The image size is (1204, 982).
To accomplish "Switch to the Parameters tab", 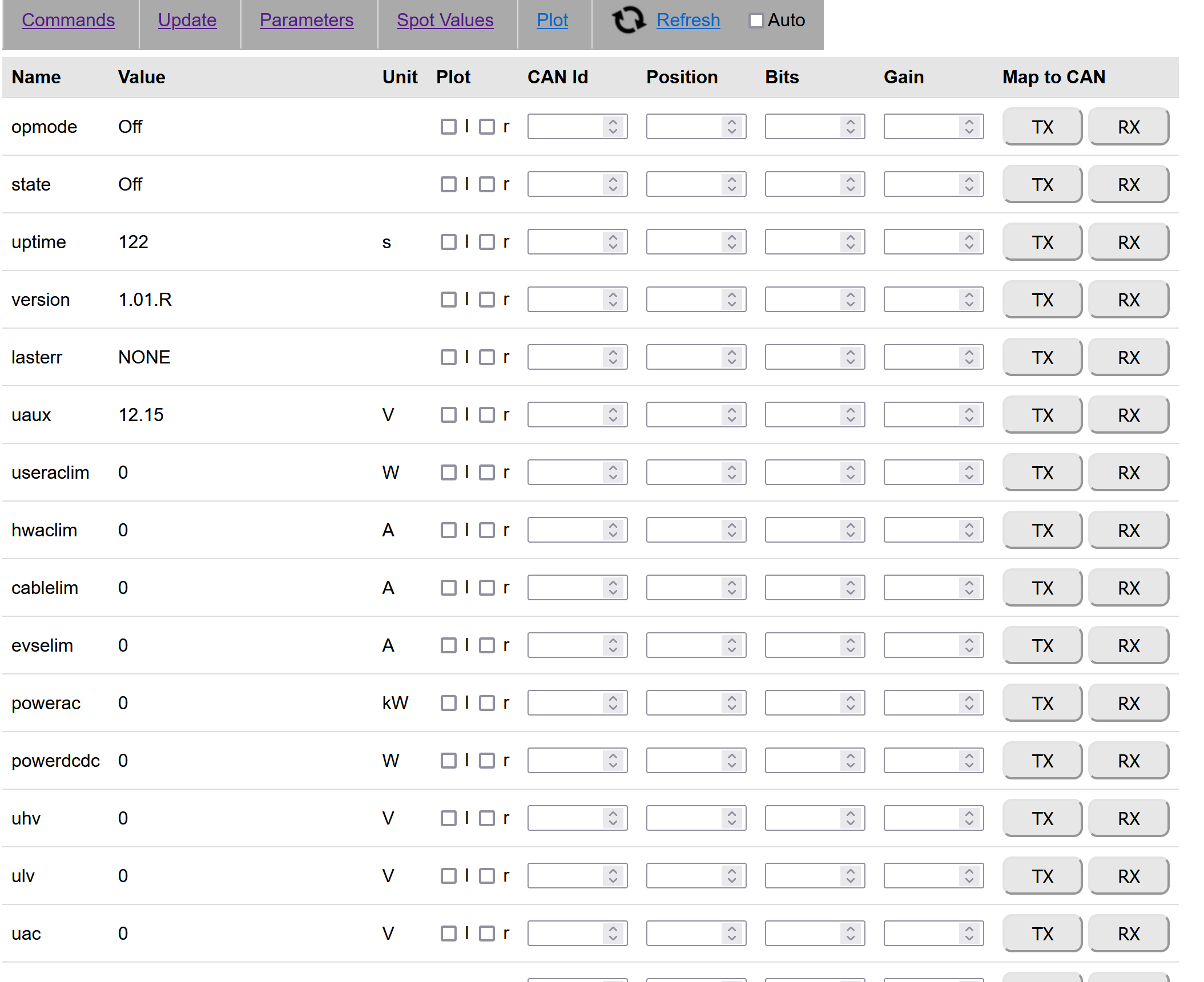I will pos(307,20).
